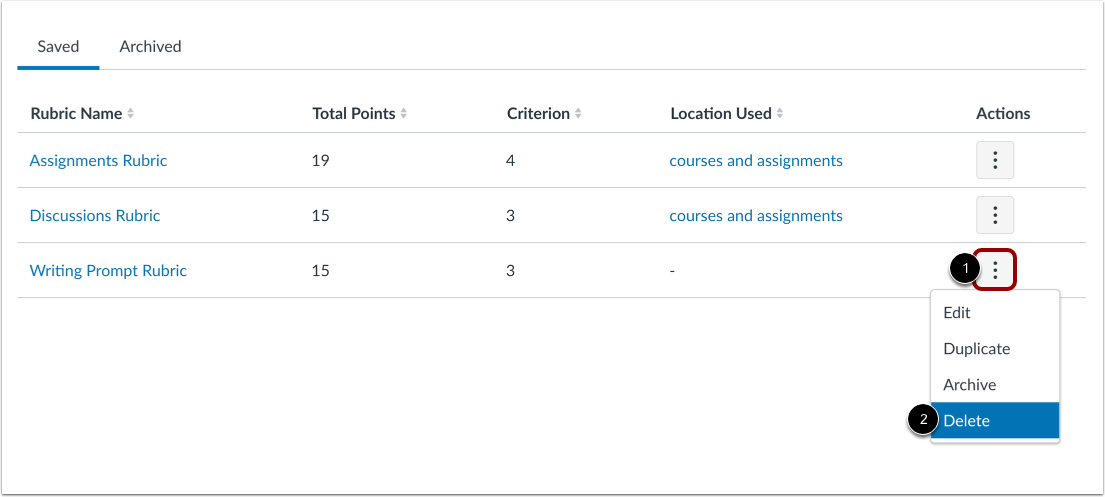The width and height of the screenshot is (1105, 497).
Task: Open the Assignments Rubric link
Action: click(x=98, y=160)
